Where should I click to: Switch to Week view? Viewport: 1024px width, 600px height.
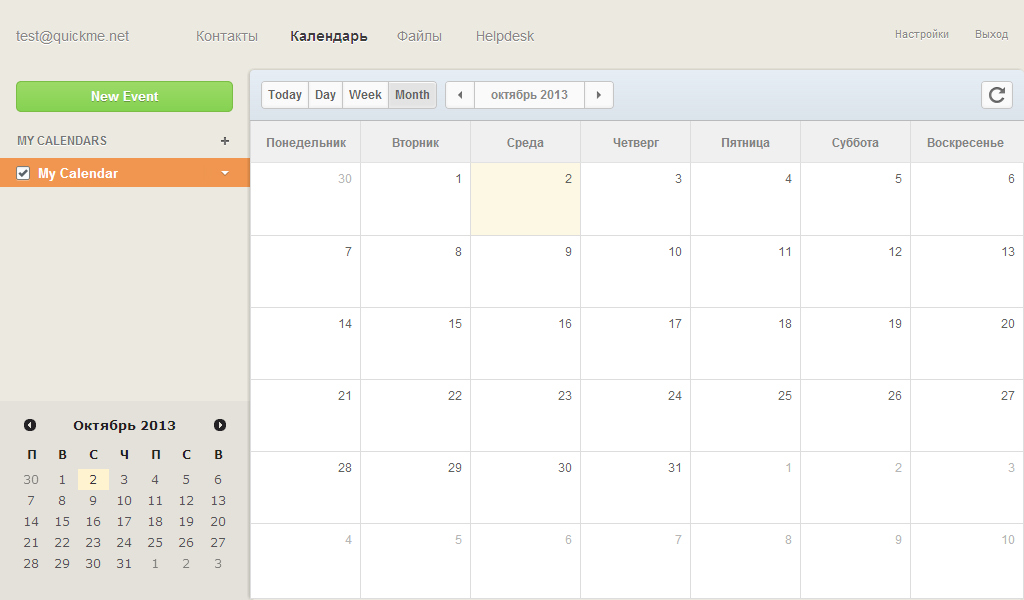(x=365, y=95)
